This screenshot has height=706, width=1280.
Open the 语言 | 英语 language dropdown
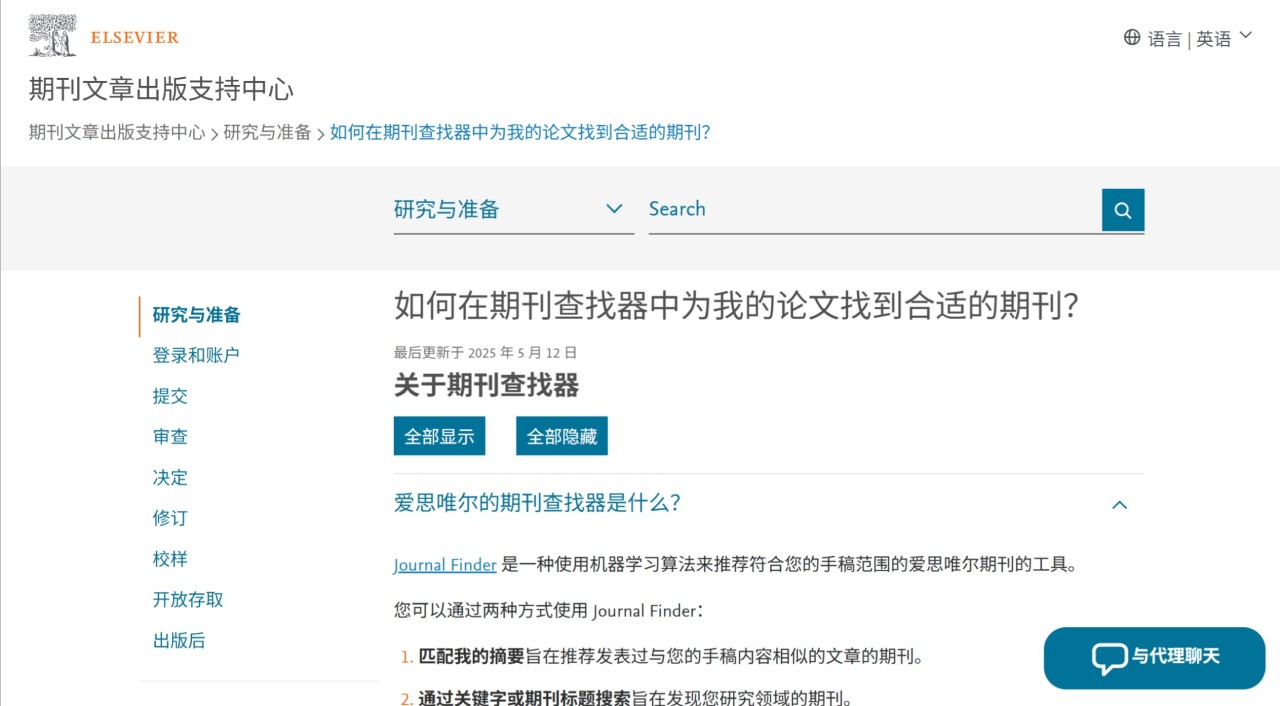coord(1188,38)
